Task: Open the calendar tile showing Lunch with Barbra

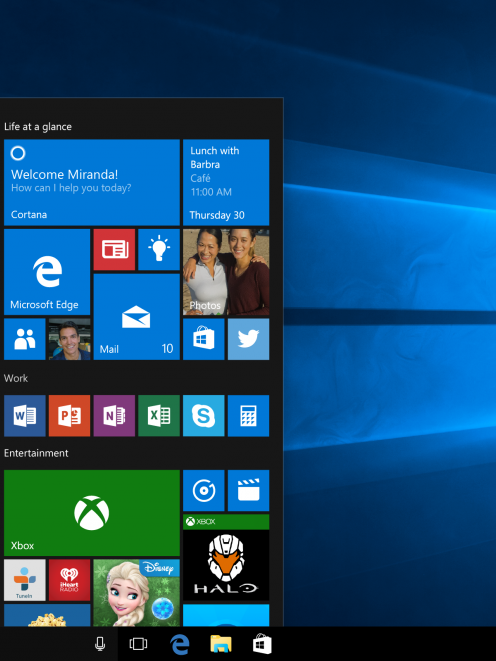Action: click(x=226, y=182)
